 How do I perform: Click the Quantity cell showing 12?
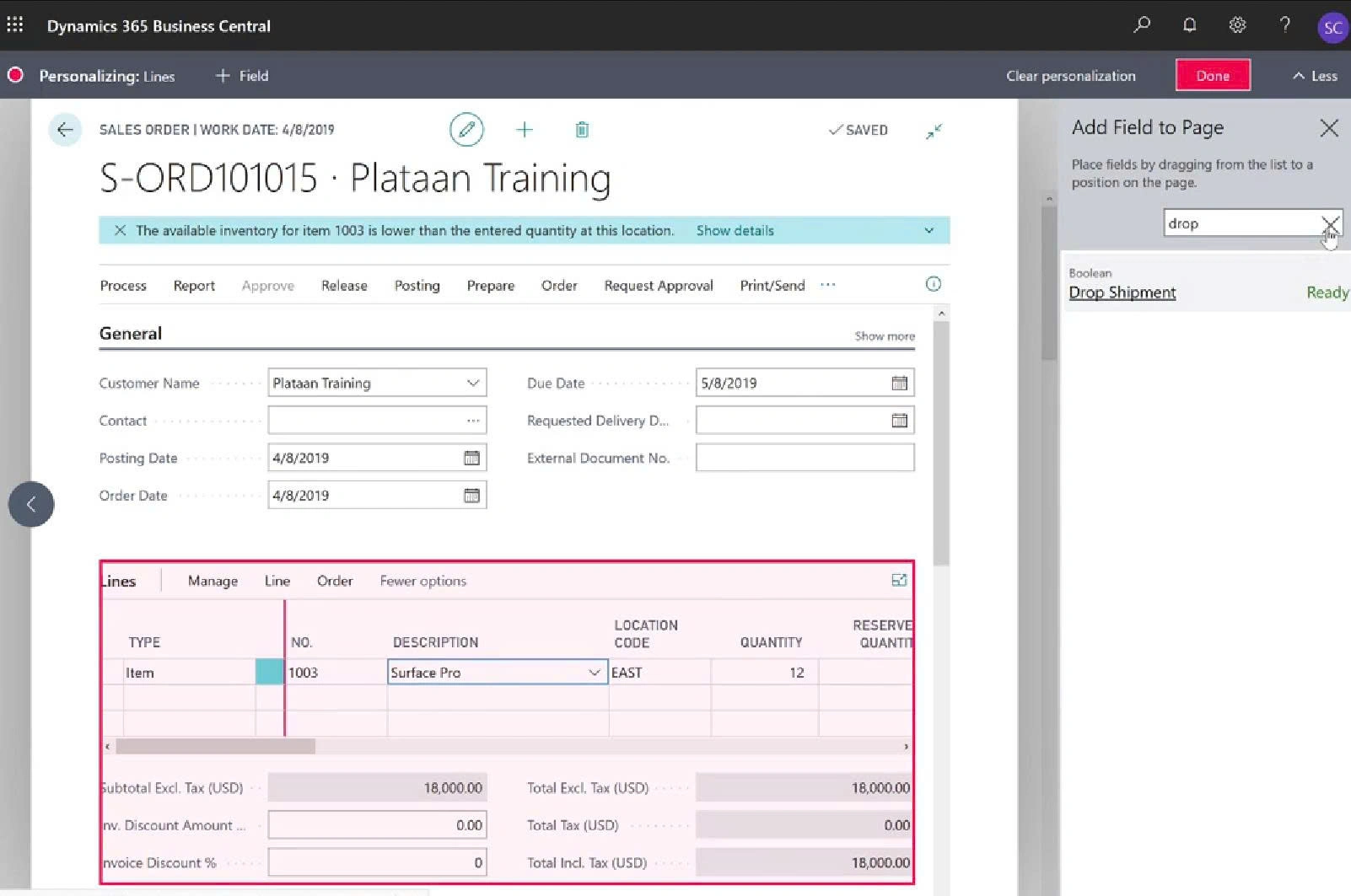[764, 672]
